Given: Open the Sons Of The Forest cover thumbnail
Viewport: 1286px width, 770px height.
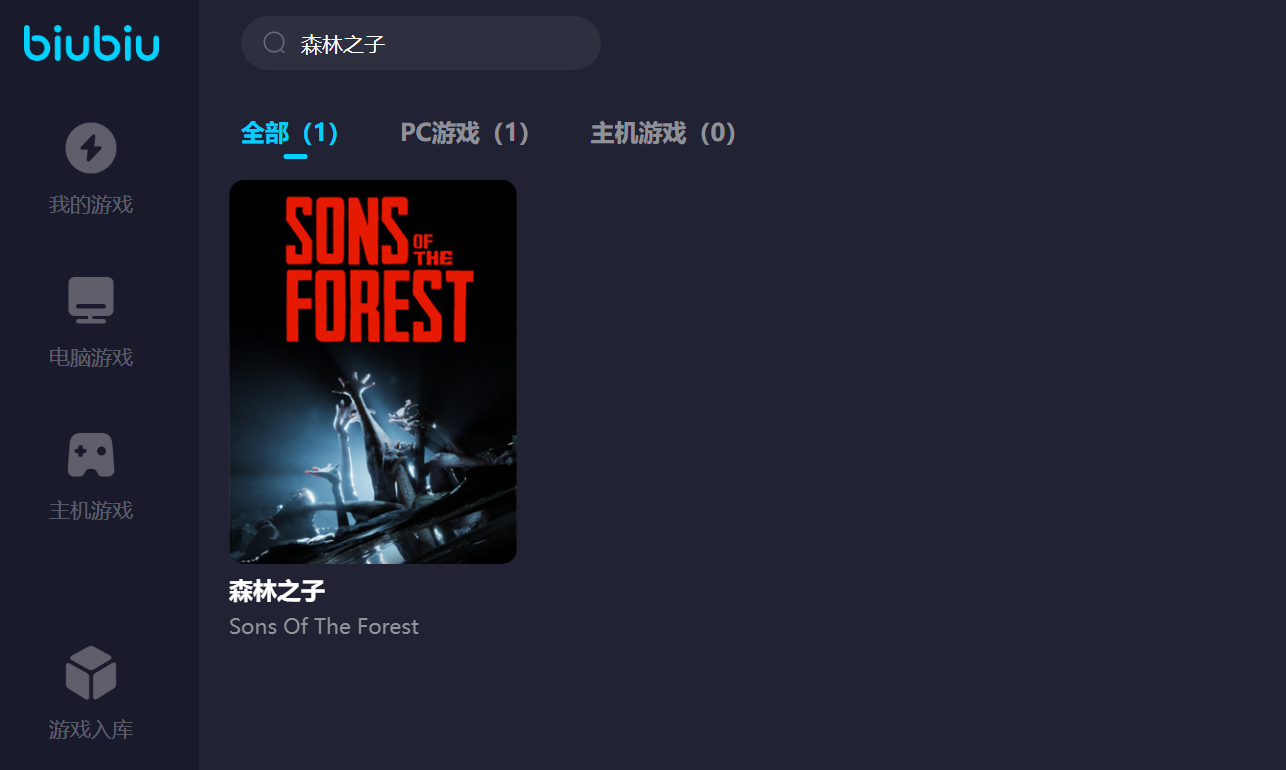Looking at the screenshot, I should click(373, 372).
